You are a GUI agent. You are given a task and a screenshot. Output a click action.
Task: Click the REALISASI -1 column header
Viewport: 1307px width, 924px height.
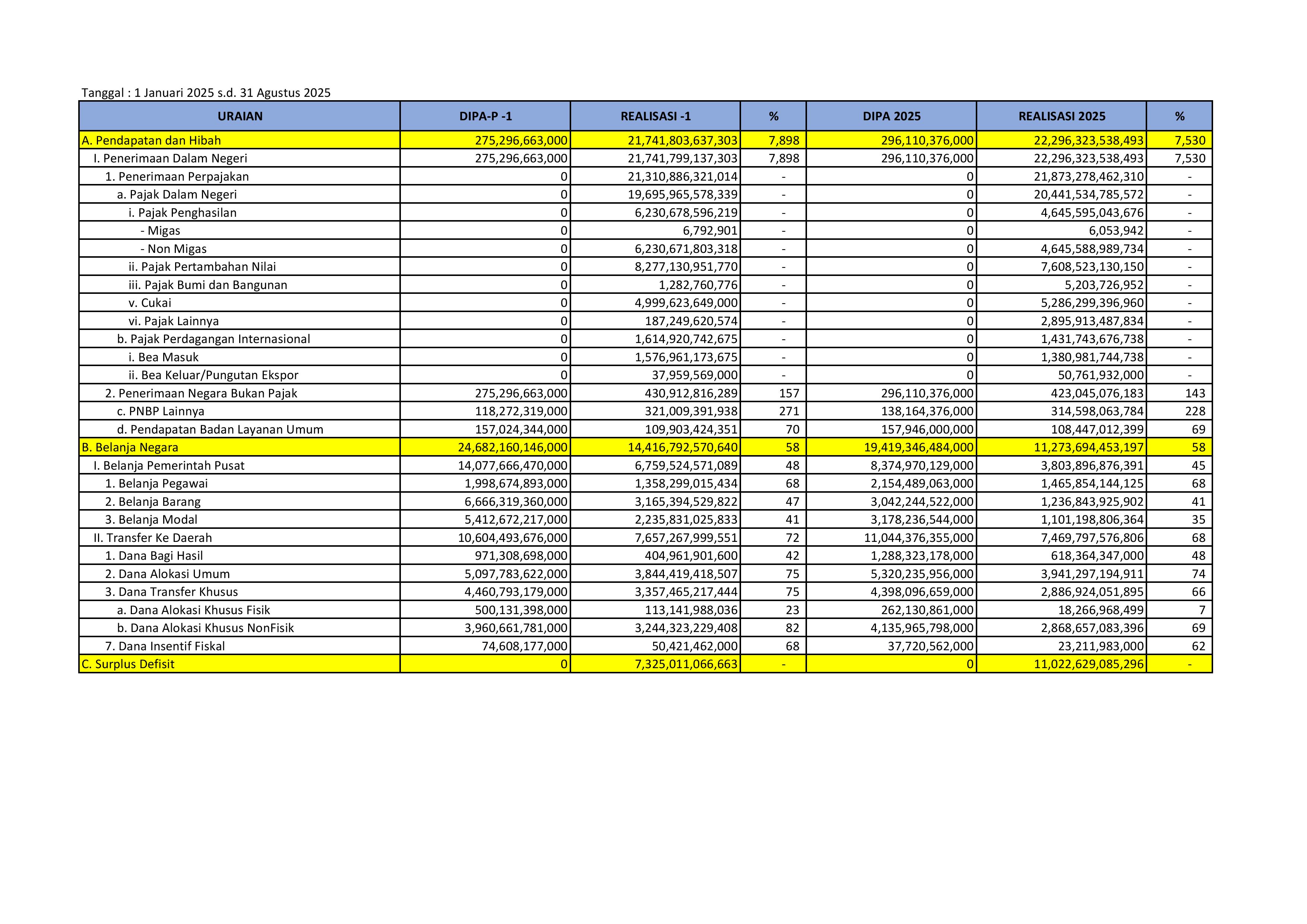coord(655,116)
